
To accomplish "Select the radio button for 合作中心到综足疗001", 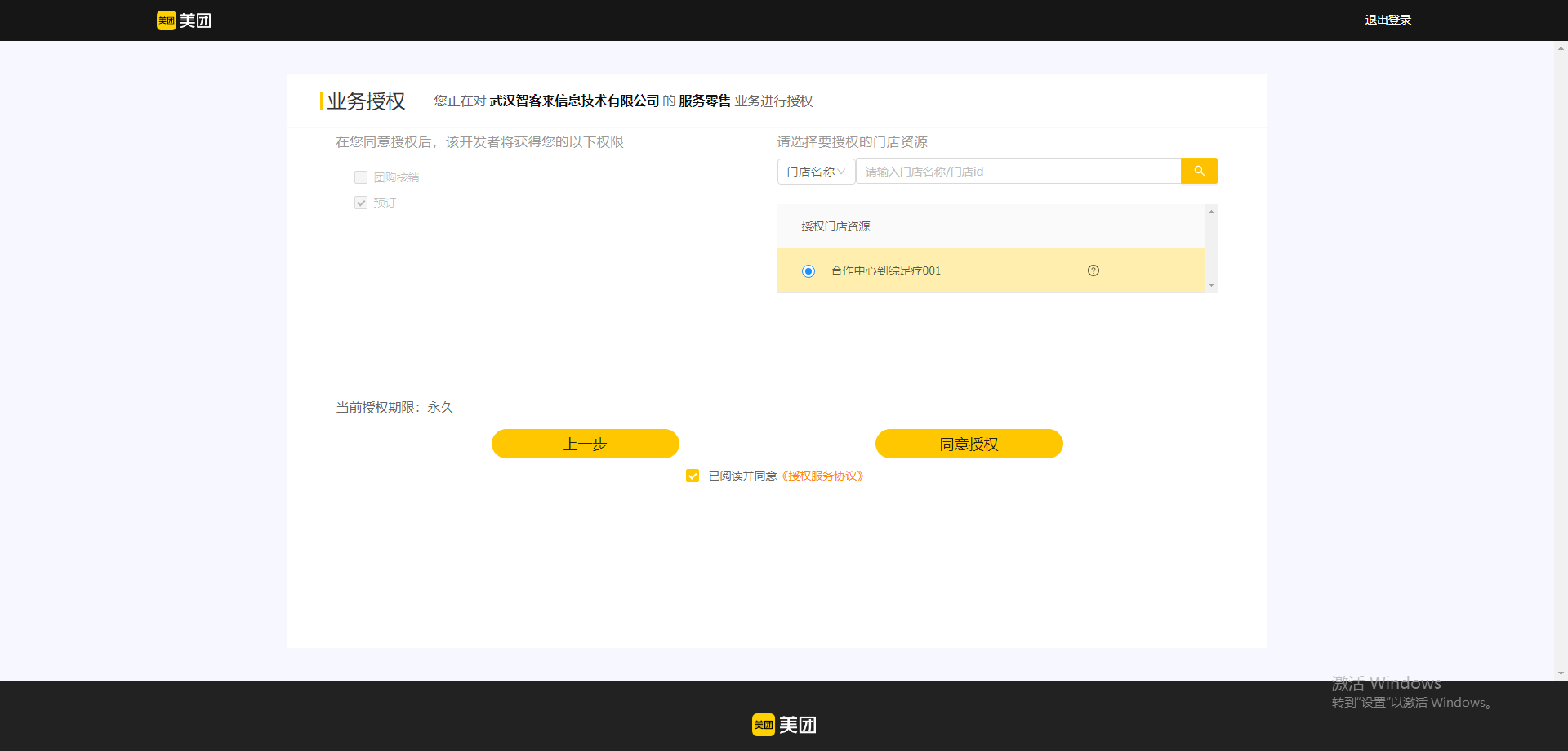I will pos(808,270).
